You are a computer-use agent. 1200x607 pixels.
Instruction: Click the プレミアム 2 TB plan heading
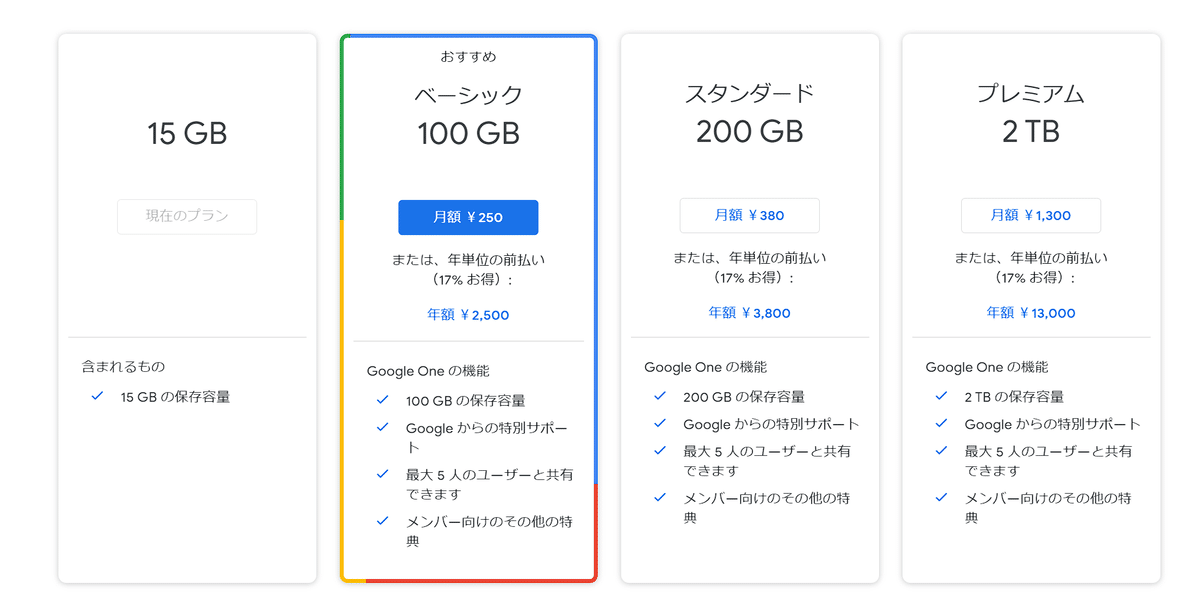pyautogui.click(x=1031, y=113)
